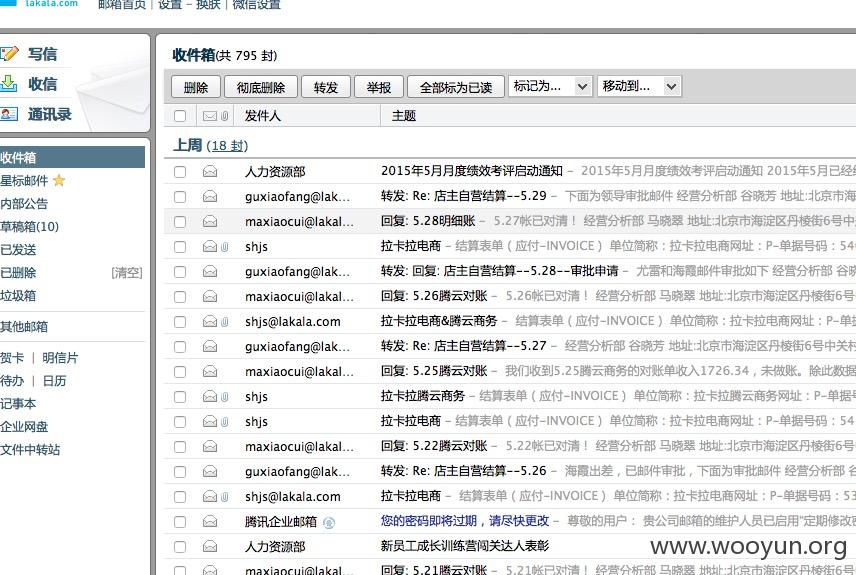The width and height of the screenshot is (856, 575).
Task: Click the envelope icon on the 您的密码即将过期 row
Action: pyautogui.click(x=210, y=521)
